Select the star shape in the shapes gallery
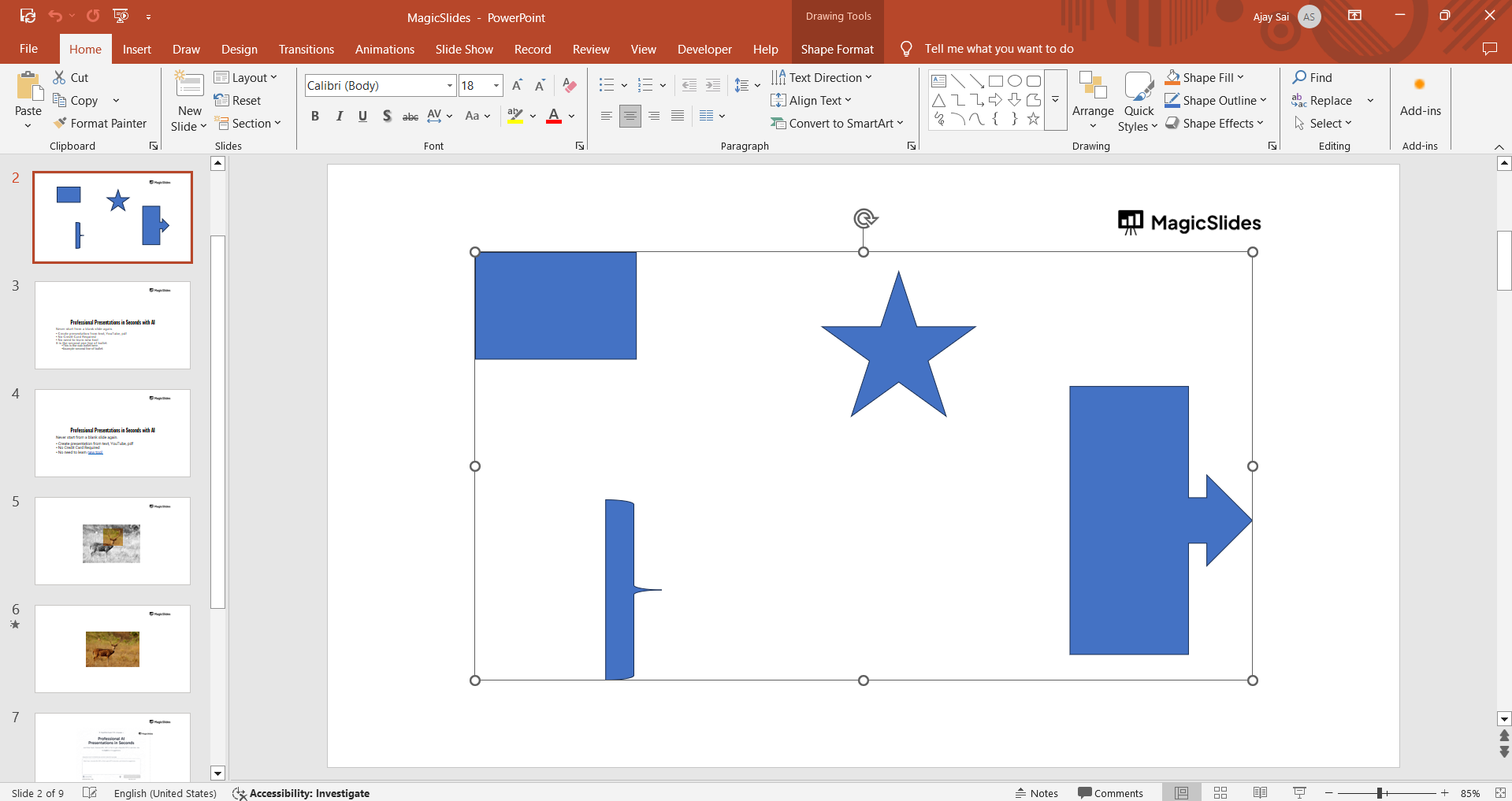Image resolution: width=1512 pixels, height=801 pixels. coord(1033,119)
